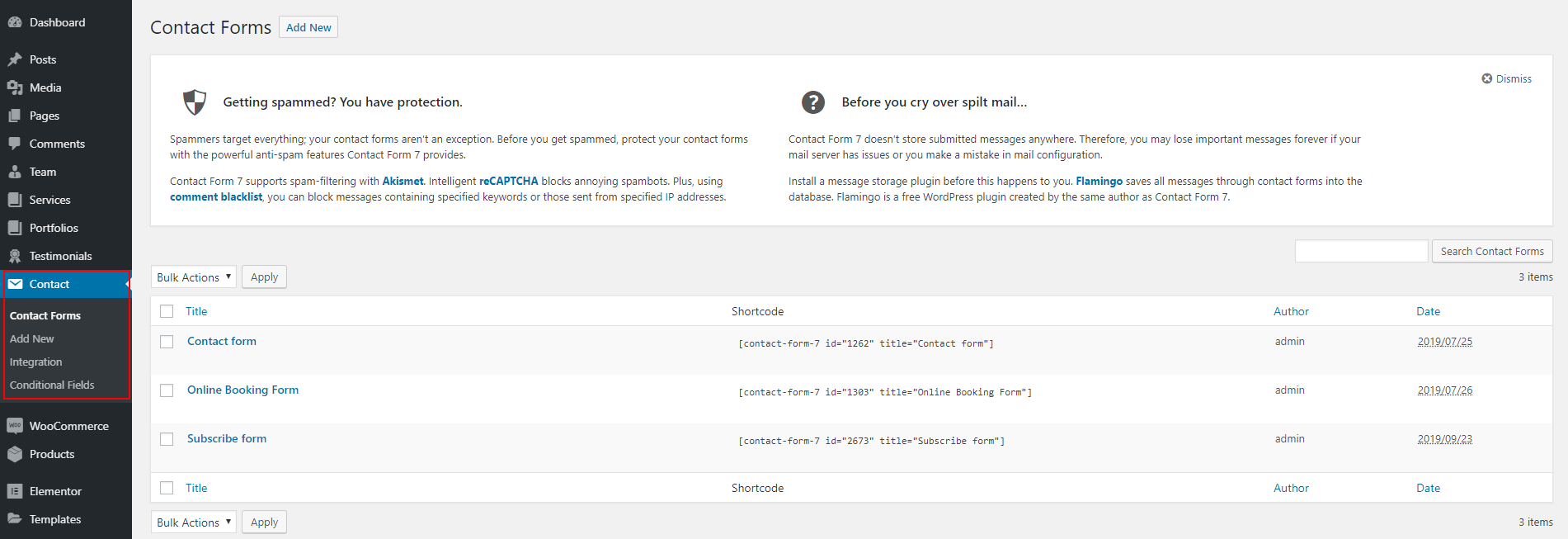The height and width of the screenshot is (539, 1568).
Task: Tick the select-all checkbox in table header
Action: (x=167, y=311)
